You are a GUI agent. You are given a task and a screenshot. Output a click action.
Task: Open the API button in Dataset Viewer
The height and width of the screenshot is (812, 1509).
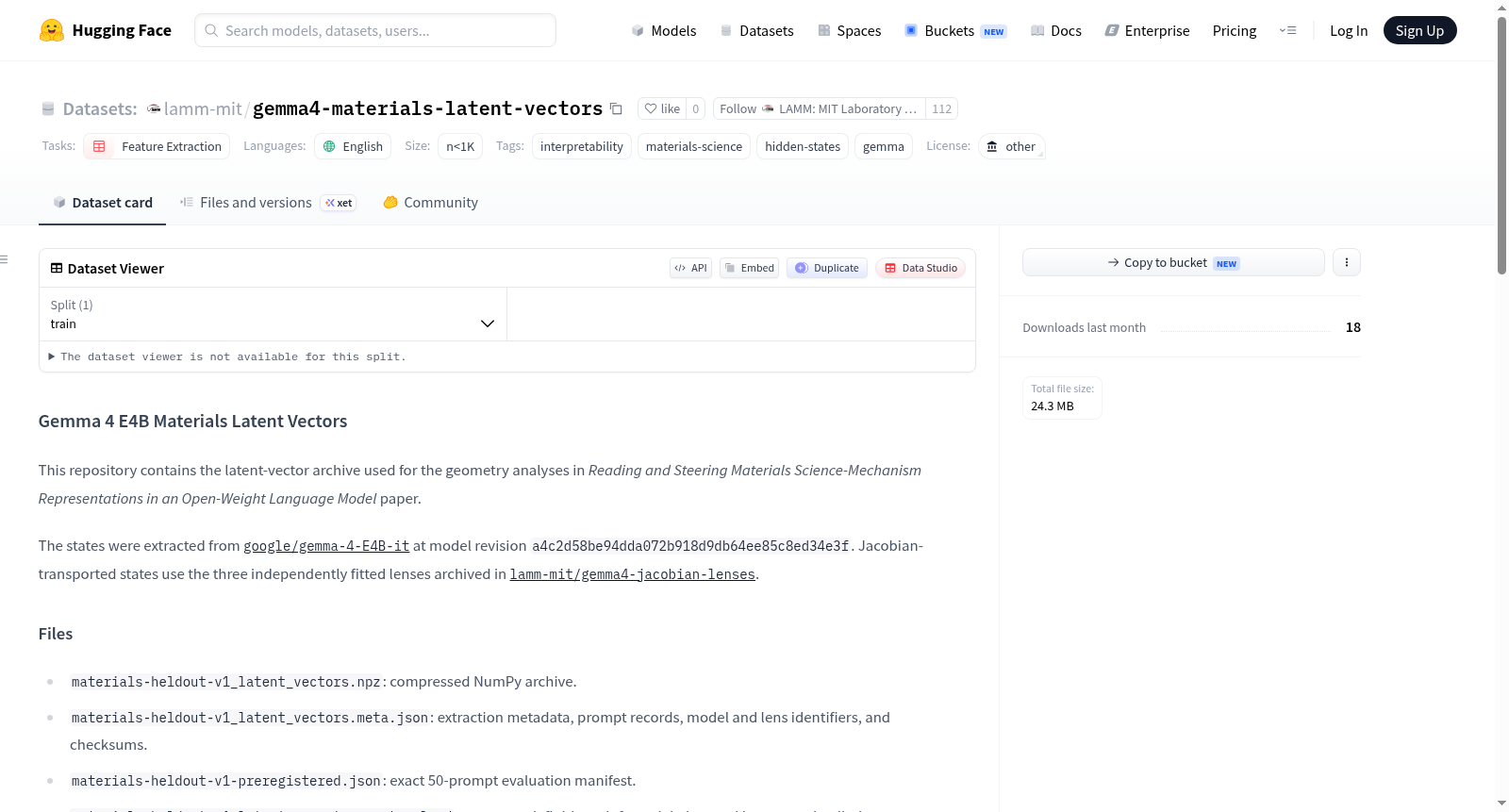click(x=690, y=268)
